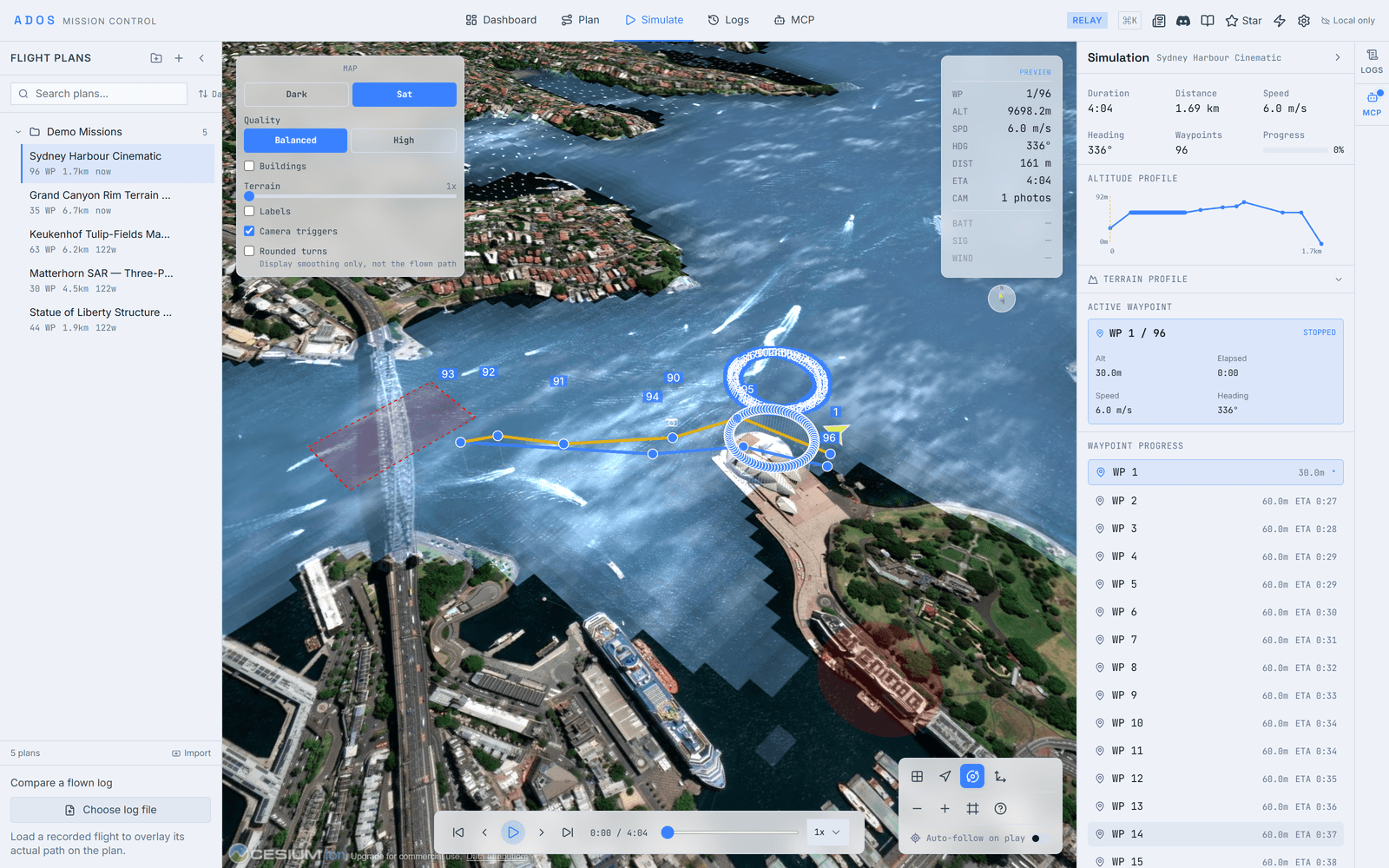Click the lightning bolt icon

click(1280, 21)
